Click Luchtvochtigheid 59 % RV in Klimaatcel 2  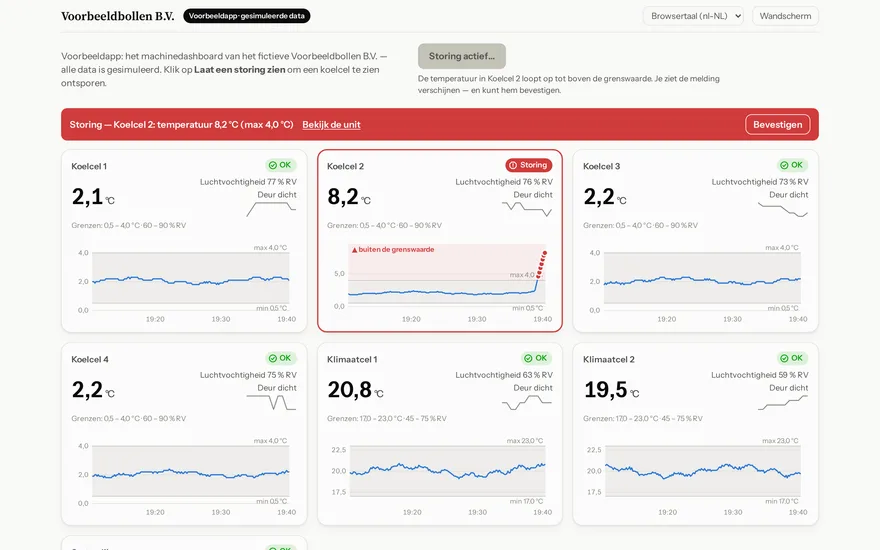[760, 375]
